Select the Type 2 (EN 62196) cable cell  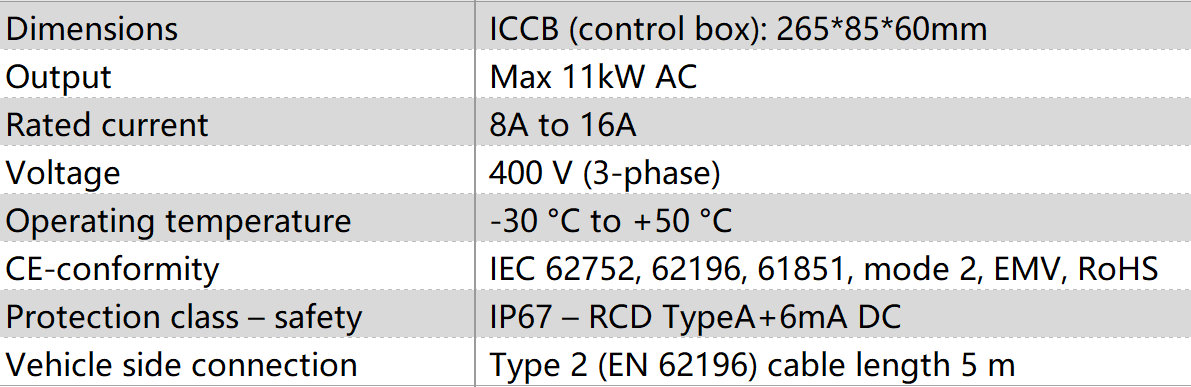coord(833,364)
